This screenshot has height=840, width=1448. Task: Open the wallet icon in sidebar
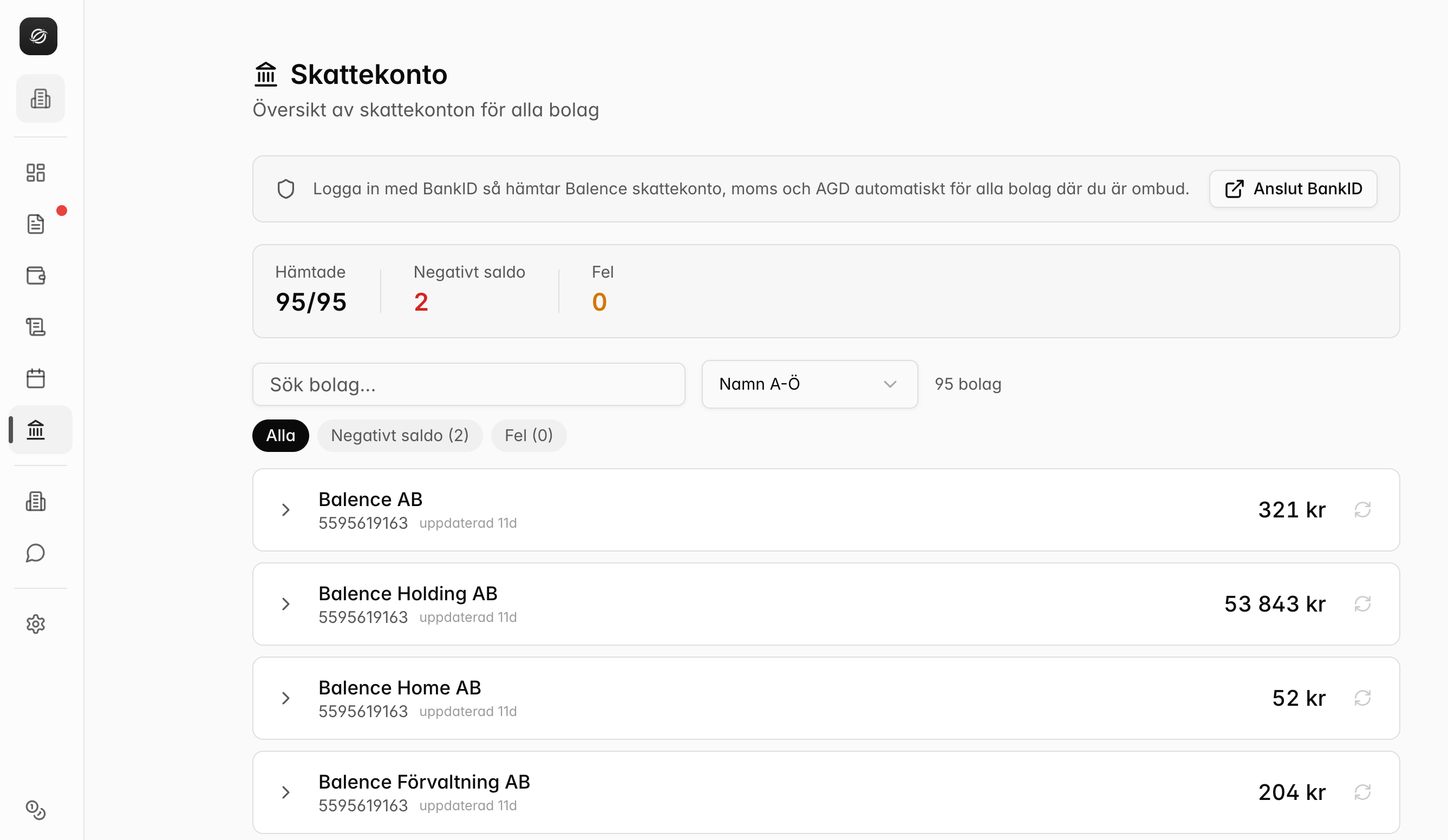(36, 275)
